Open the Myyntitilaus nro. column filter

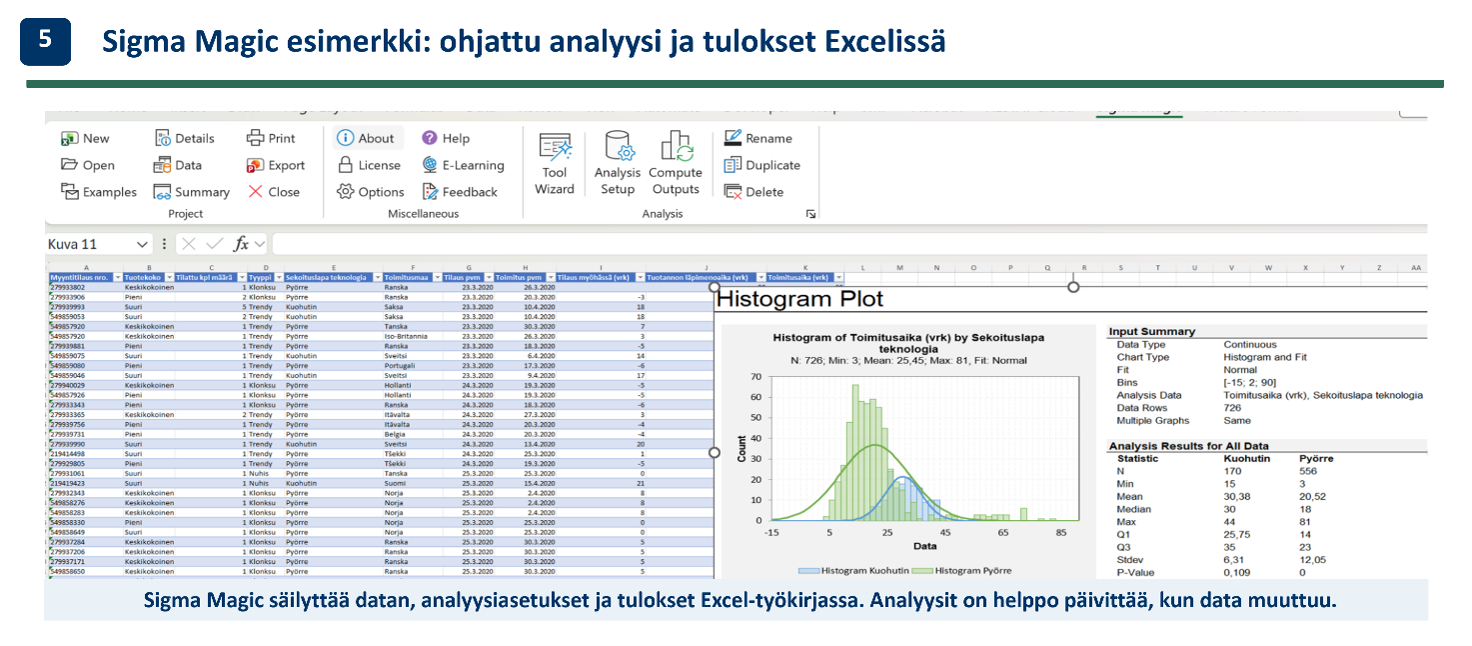117,277
